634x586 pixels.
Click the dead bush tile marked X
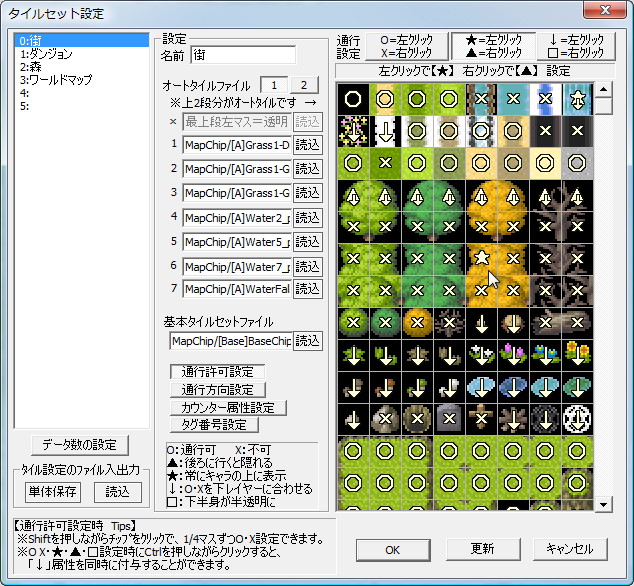[x=449, y=323]
